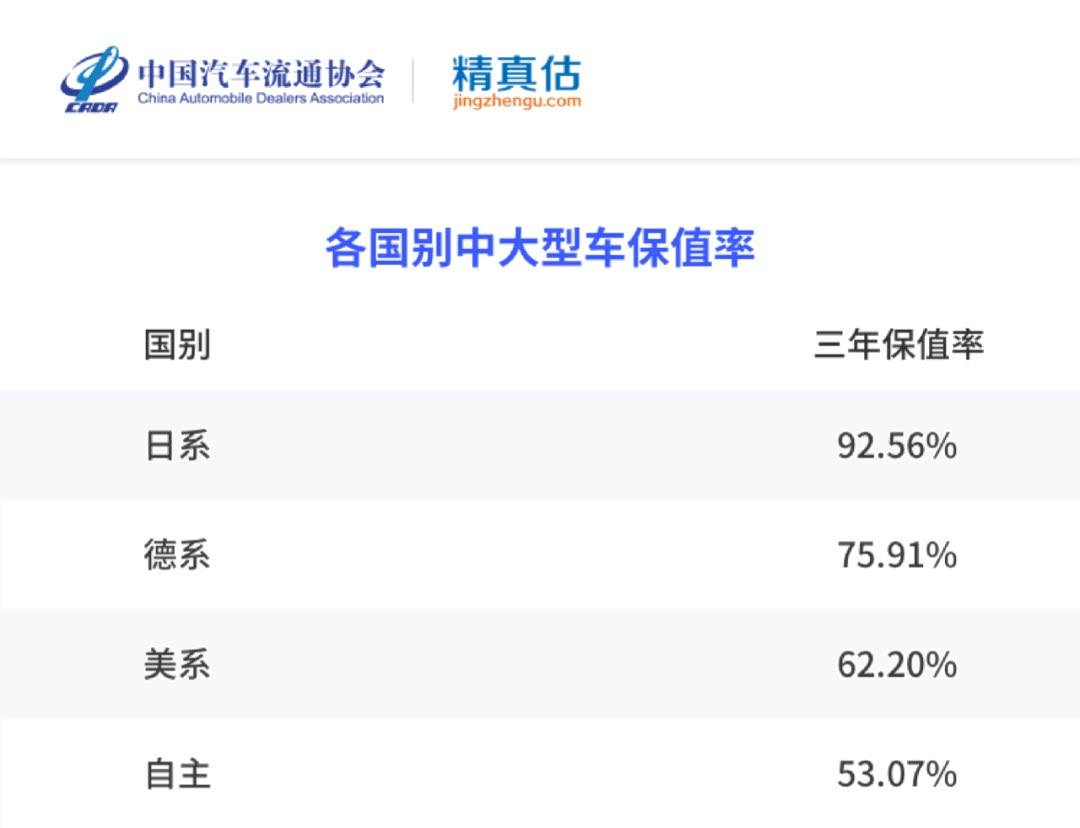
Task: Click the divider between the two logos
Action: click(x=414, y=81)
